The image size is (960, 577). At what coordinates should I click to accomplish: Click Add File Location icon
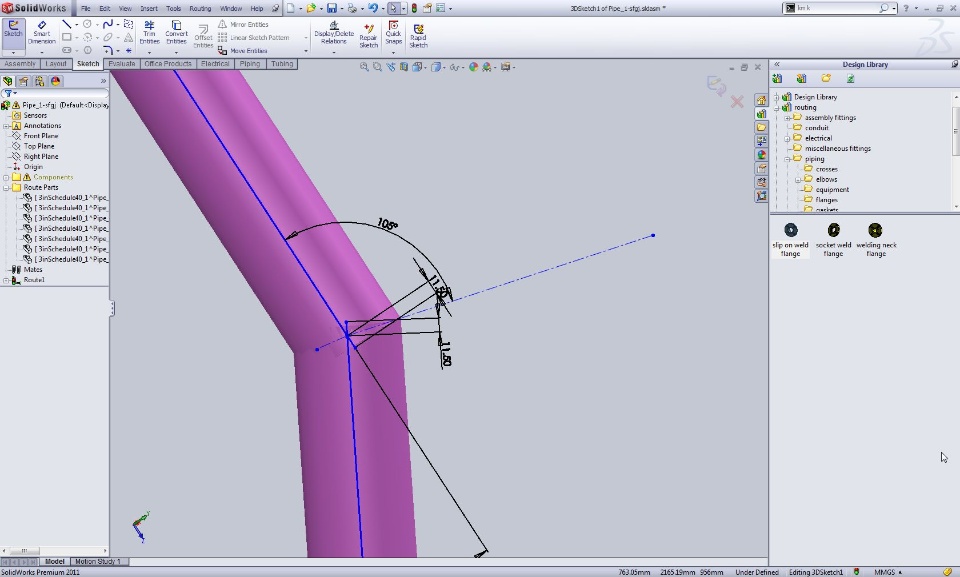[801, 78]
